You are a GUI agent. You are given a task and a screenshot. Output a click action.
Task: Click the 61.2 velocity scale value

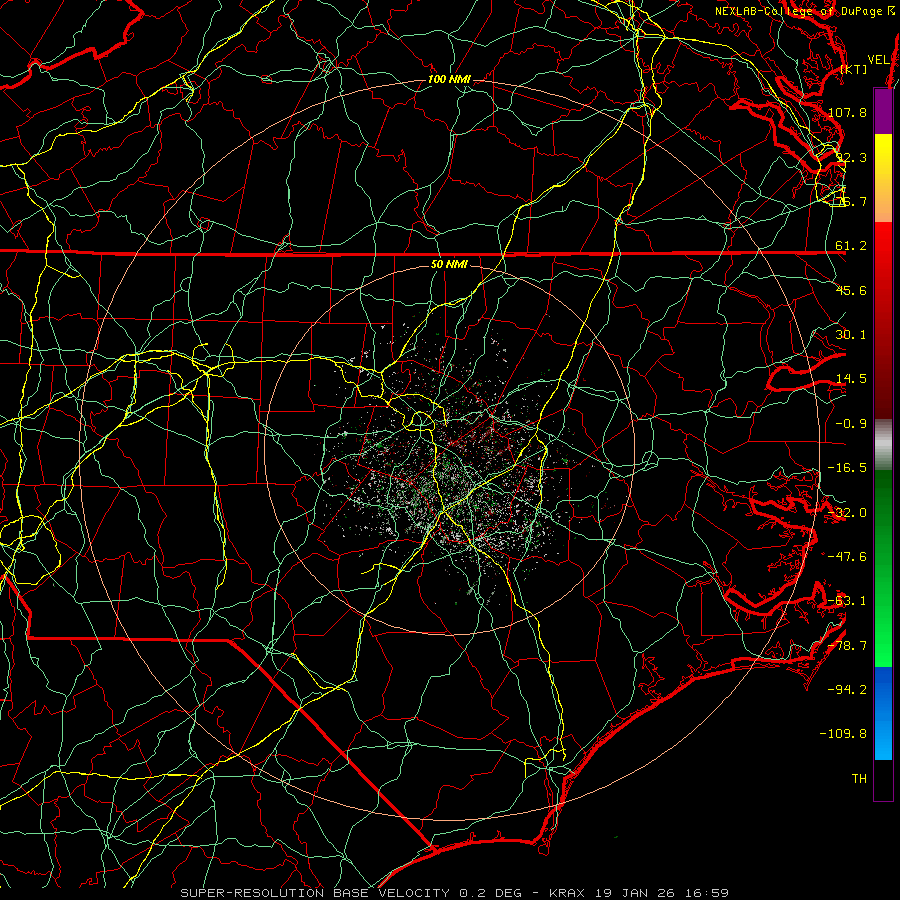pos(851,246)
